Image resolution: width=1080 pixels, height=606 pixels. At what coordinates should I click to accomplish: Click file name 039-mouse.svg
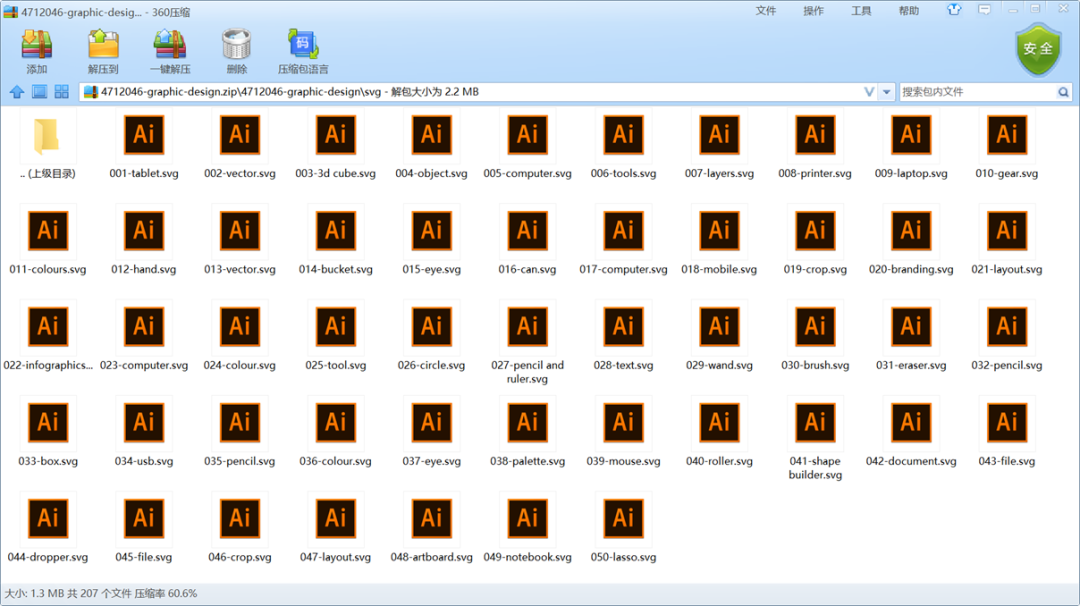(623, 461)
